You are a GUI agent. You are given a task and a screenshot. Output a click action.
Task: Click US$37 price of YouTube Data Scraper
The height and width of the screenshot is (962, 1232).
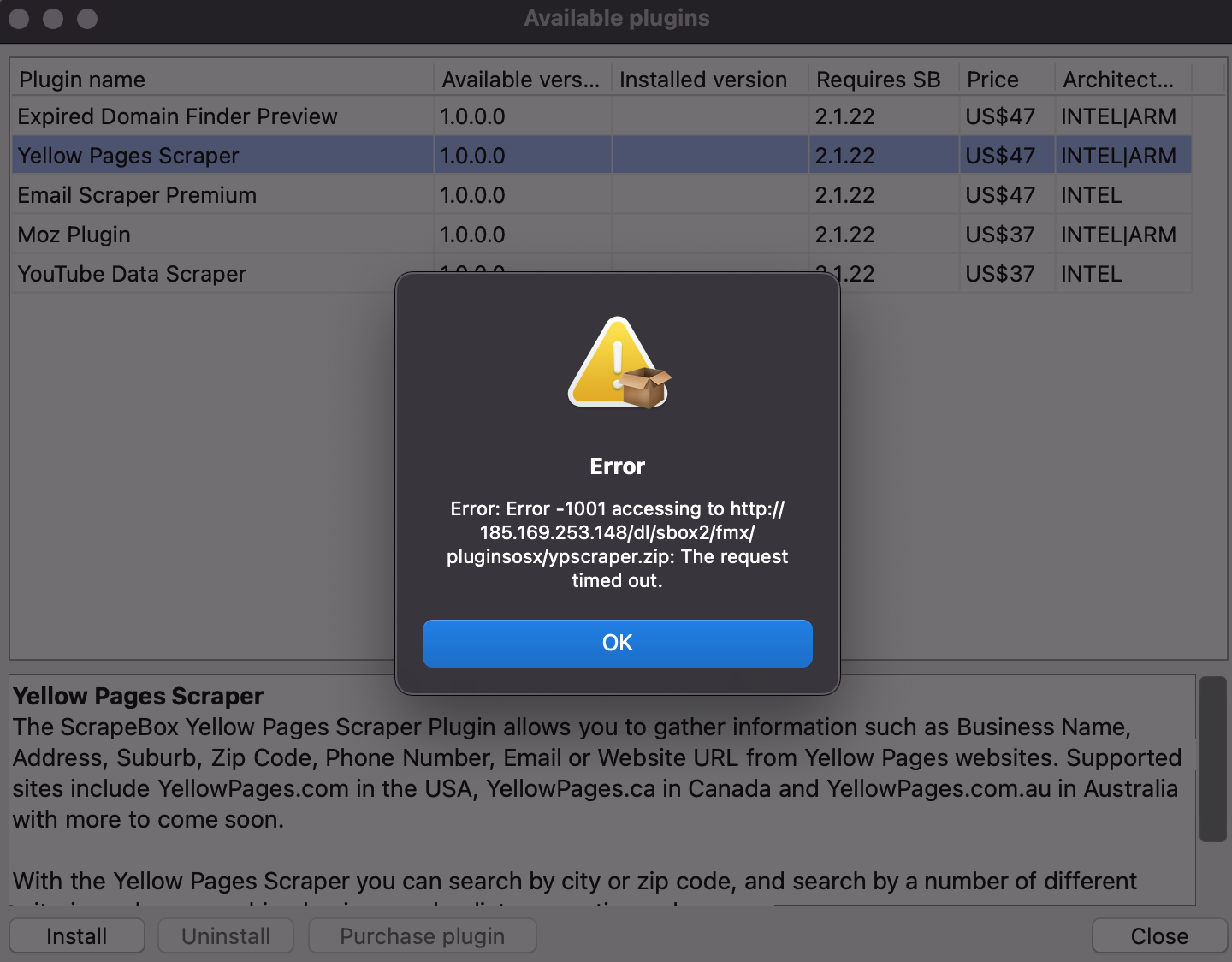coord(1000,274)
